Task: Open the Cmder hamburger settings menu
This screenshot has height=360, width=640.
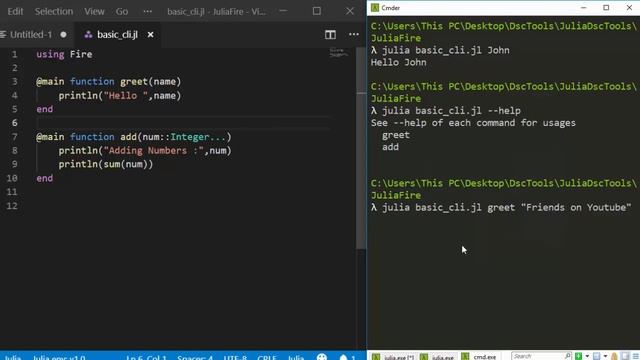Action: coord(635,356)
